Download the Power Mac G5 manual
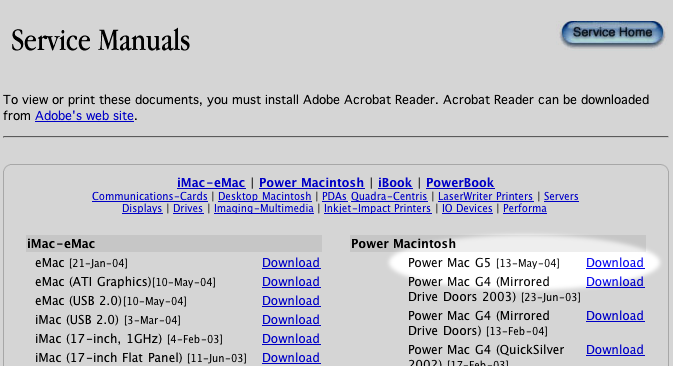673x366 pixels. [x=615, y=263]
